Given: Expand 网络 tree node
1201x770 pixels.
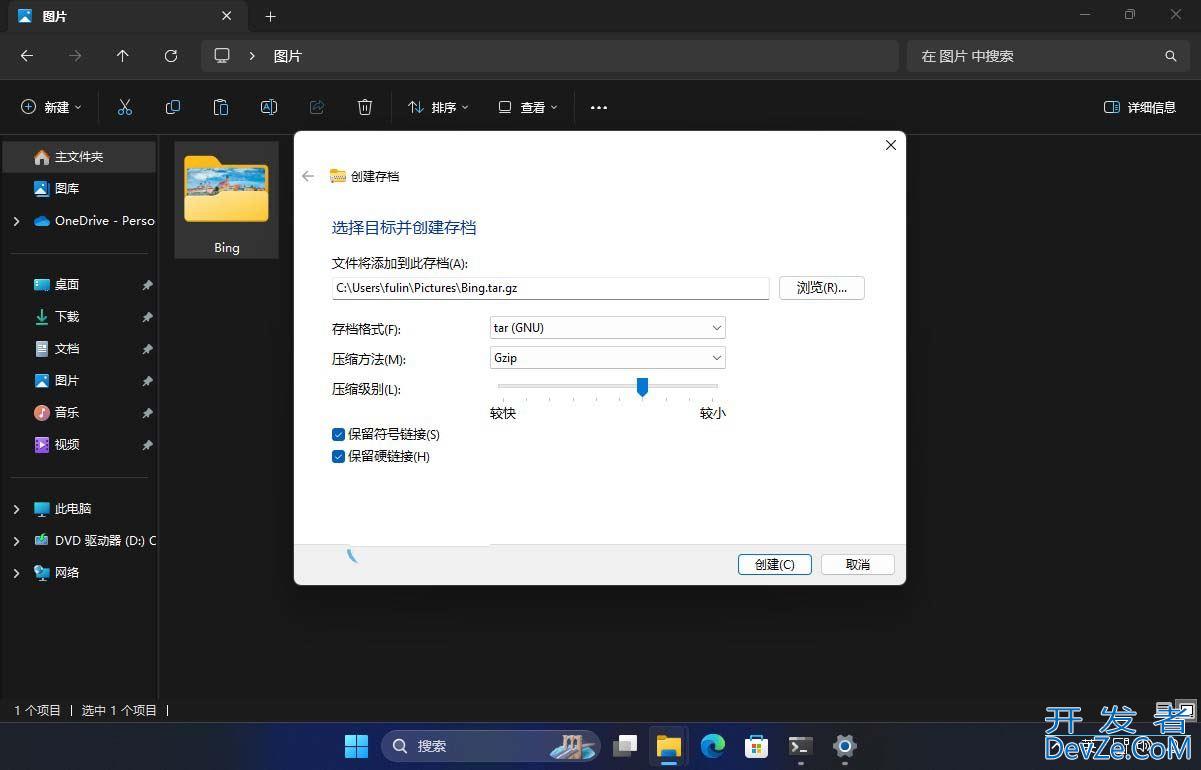Looking at the screenshot, I should [x=16, y=573].
